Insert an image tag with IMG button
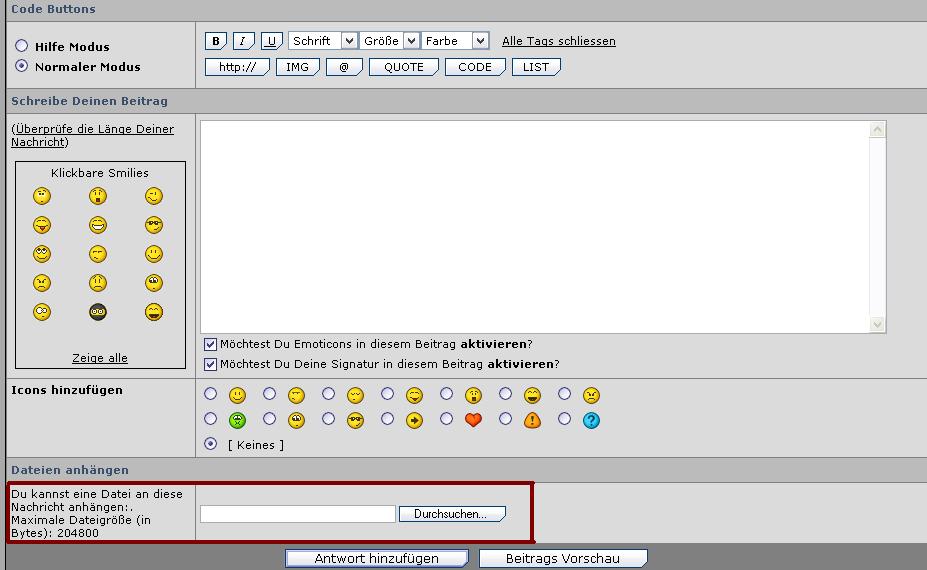 pos(297,67)
